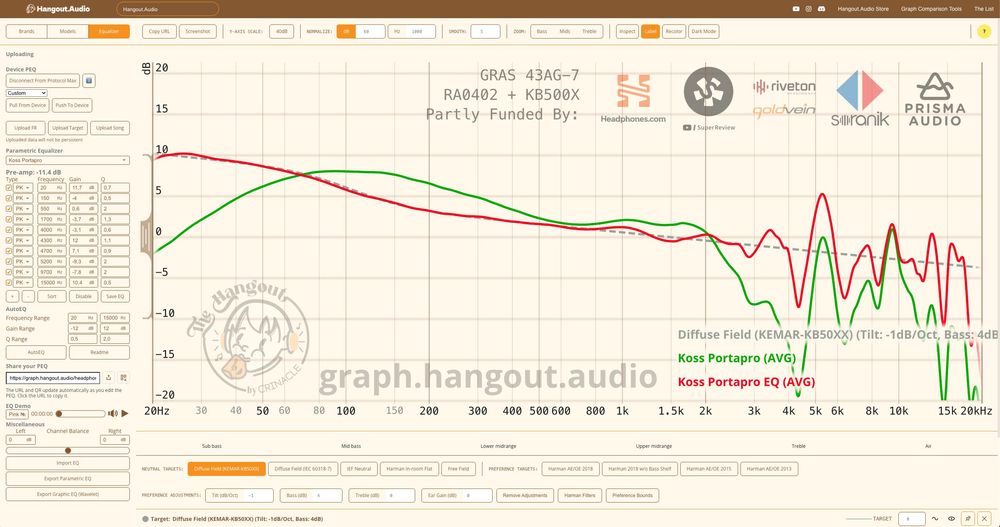Open the PK type dropdown for the 550 Hz band
Image resolution: width=1000 pixels, height=527 pixels.
[x=23, y=209]
